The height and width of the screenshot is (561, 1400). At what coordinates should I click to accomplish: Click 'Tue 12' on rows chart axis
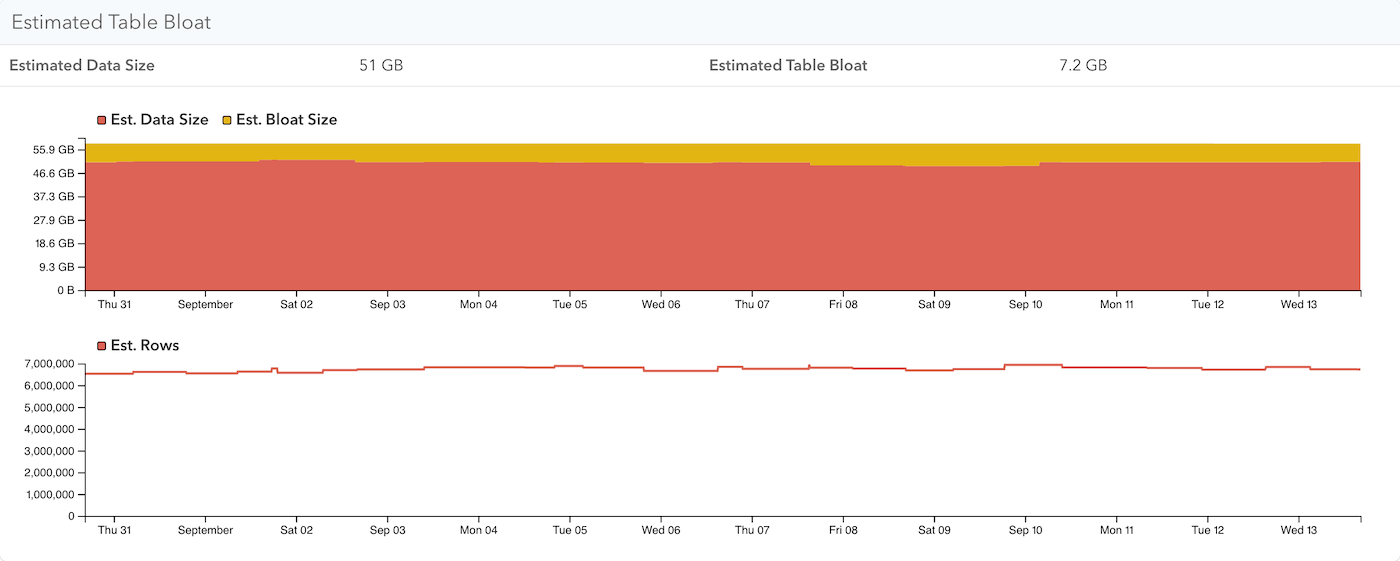tap(1207, 531)
